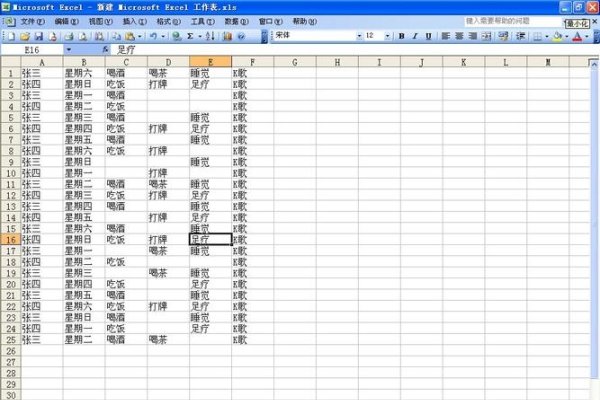The width and height of the screenshot is (600, 400).
Task: Toggle Italic formatting
Action: click(x=415, y=36)
